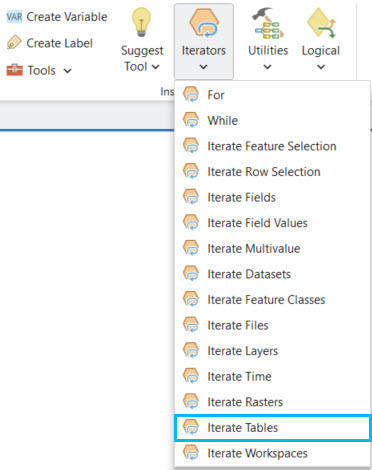Click the Logical diamond icon
The image size is (372, 470).
tap(321, 23)
